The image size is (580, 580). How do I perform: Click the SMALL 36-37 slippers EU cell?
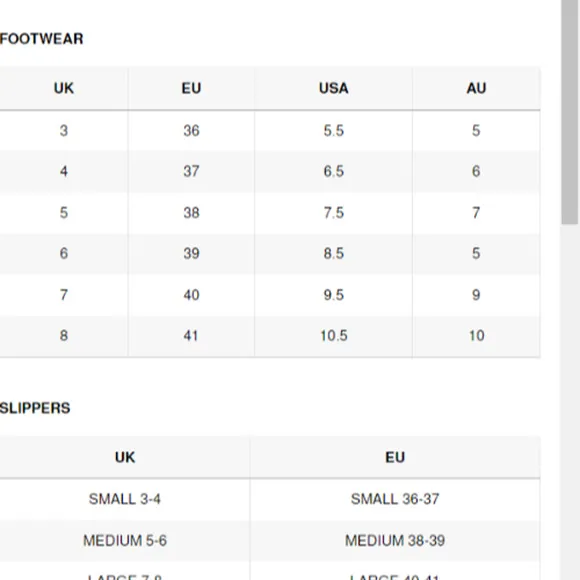point(395,499)
